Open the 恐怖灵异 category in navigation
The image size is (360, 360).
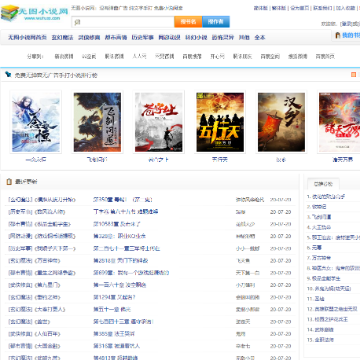(x=223, y=37)
